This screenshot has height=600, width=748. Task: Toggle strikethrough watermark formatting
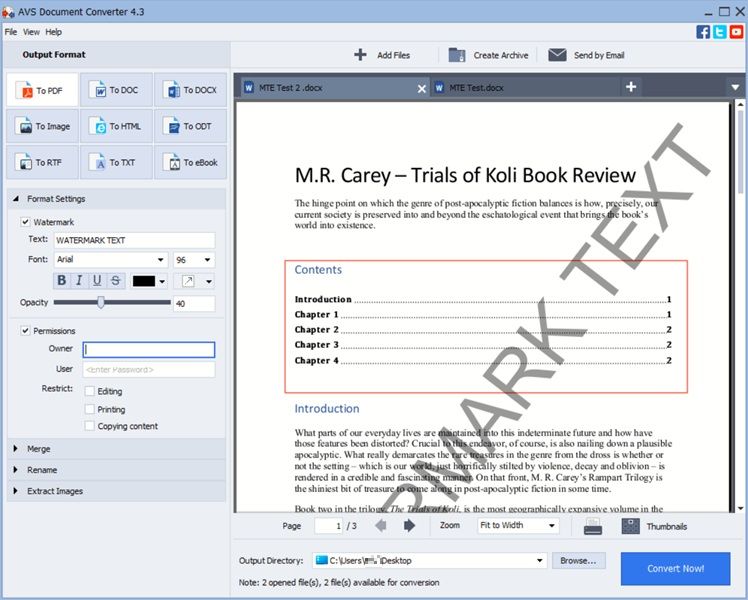point(115,280)
